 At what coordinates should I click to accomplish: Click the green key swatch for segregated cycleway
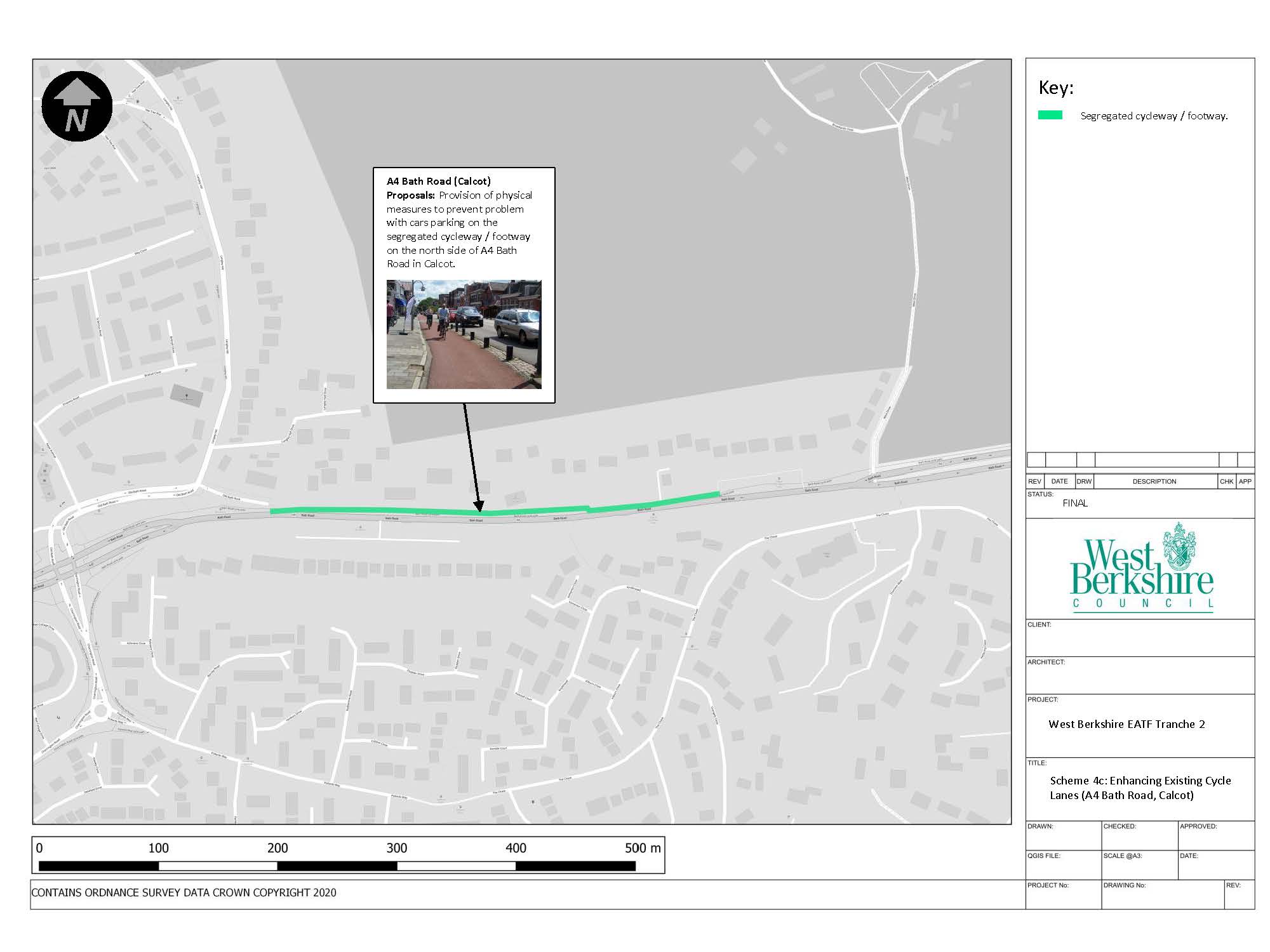[x=1050, y=116]
